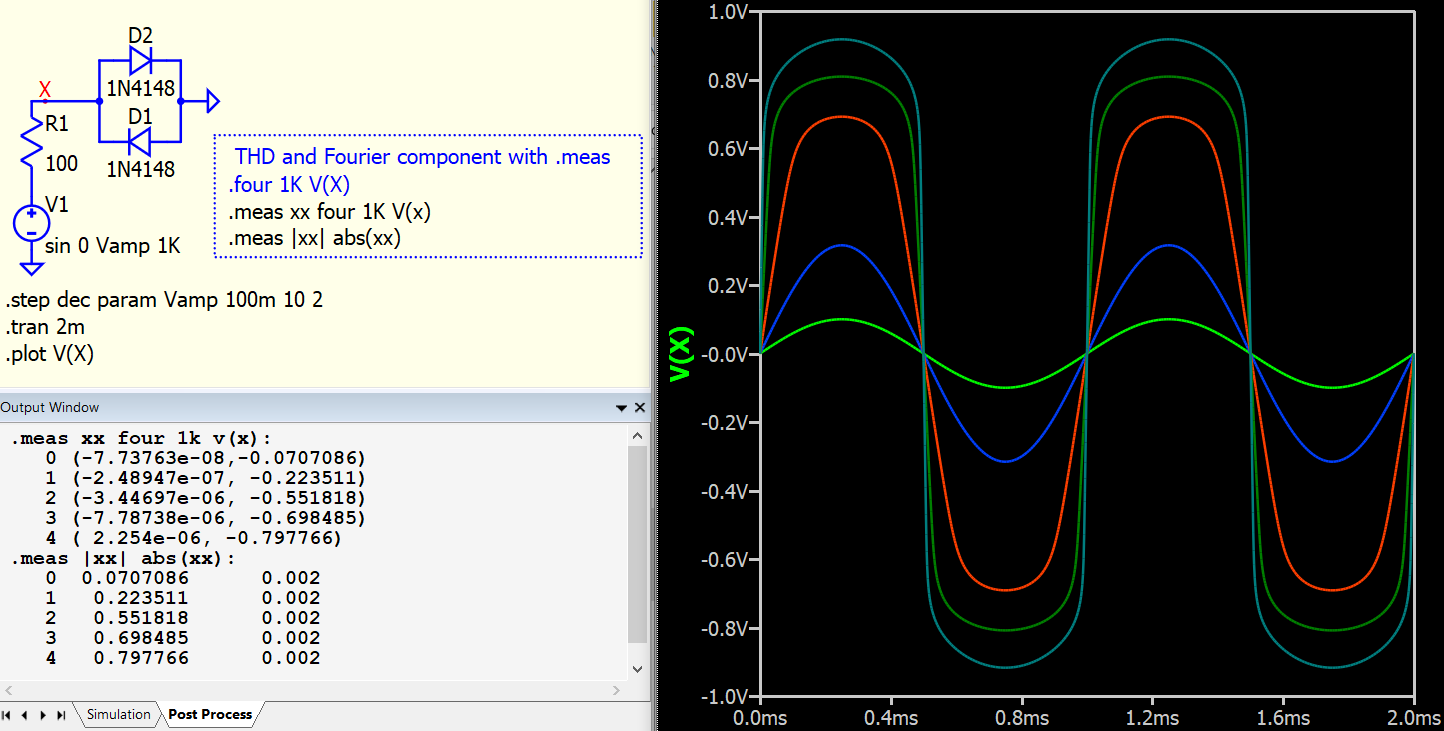Click output row with -7.78738e-06
The height and width of the screenshot is (731, 1444).
[x=206, y=518]
